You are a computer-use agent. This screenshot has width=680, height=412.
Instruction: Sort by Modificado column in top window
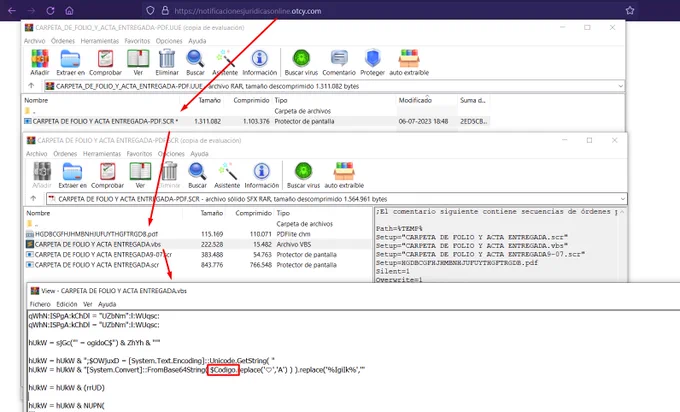pyautogui.click(x=415, y=100)
